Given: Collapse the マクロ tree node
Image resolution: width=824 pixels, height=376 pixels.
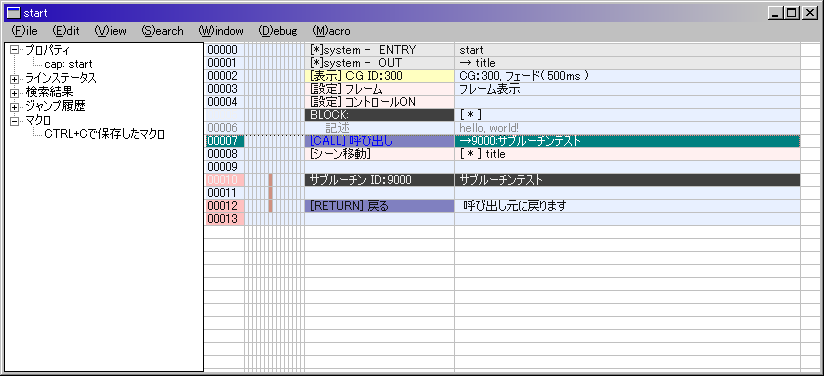Looking at the screenshot, I should point(14,121).
